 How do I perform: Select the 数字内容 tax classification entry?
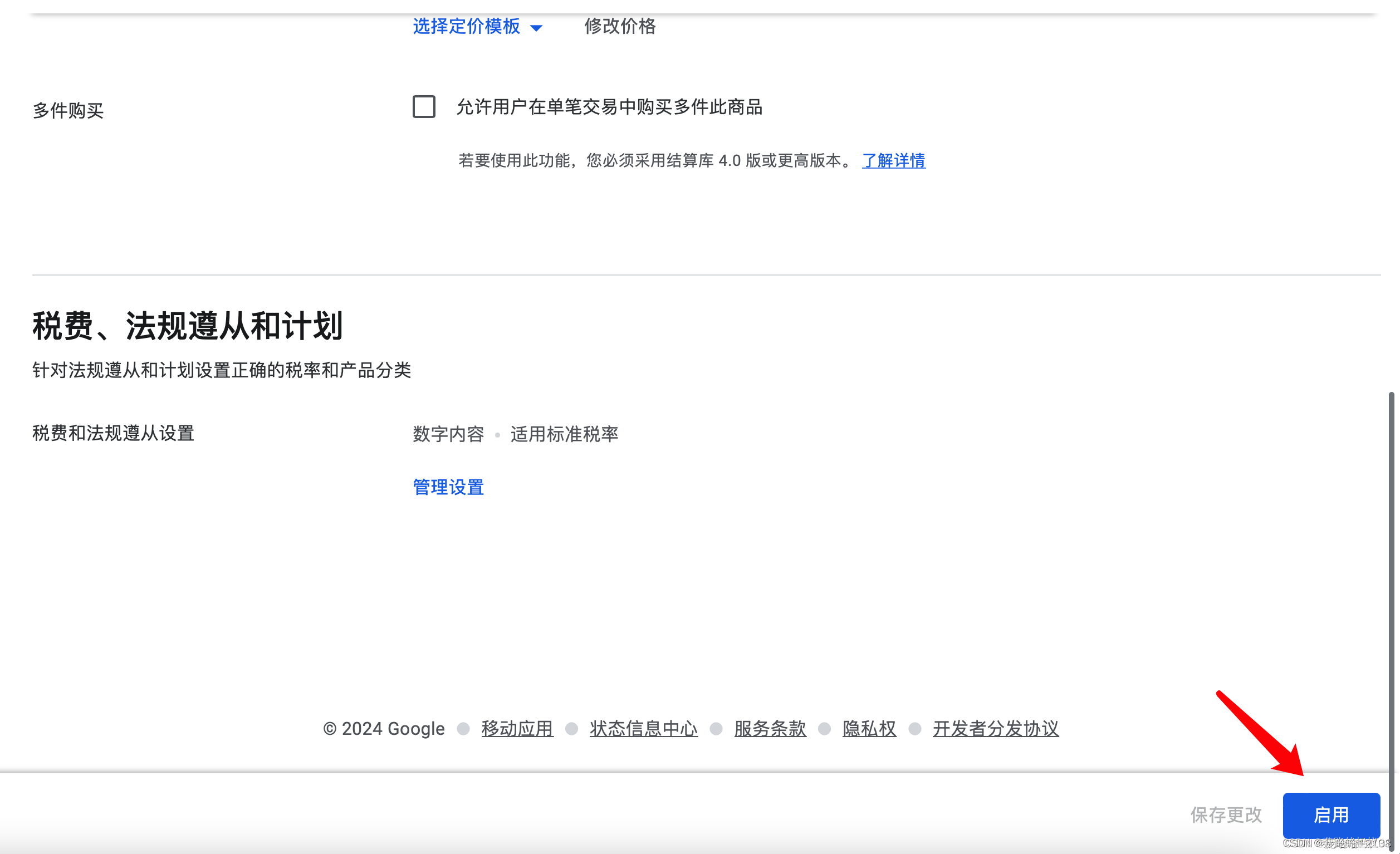(x=448, y=434)
